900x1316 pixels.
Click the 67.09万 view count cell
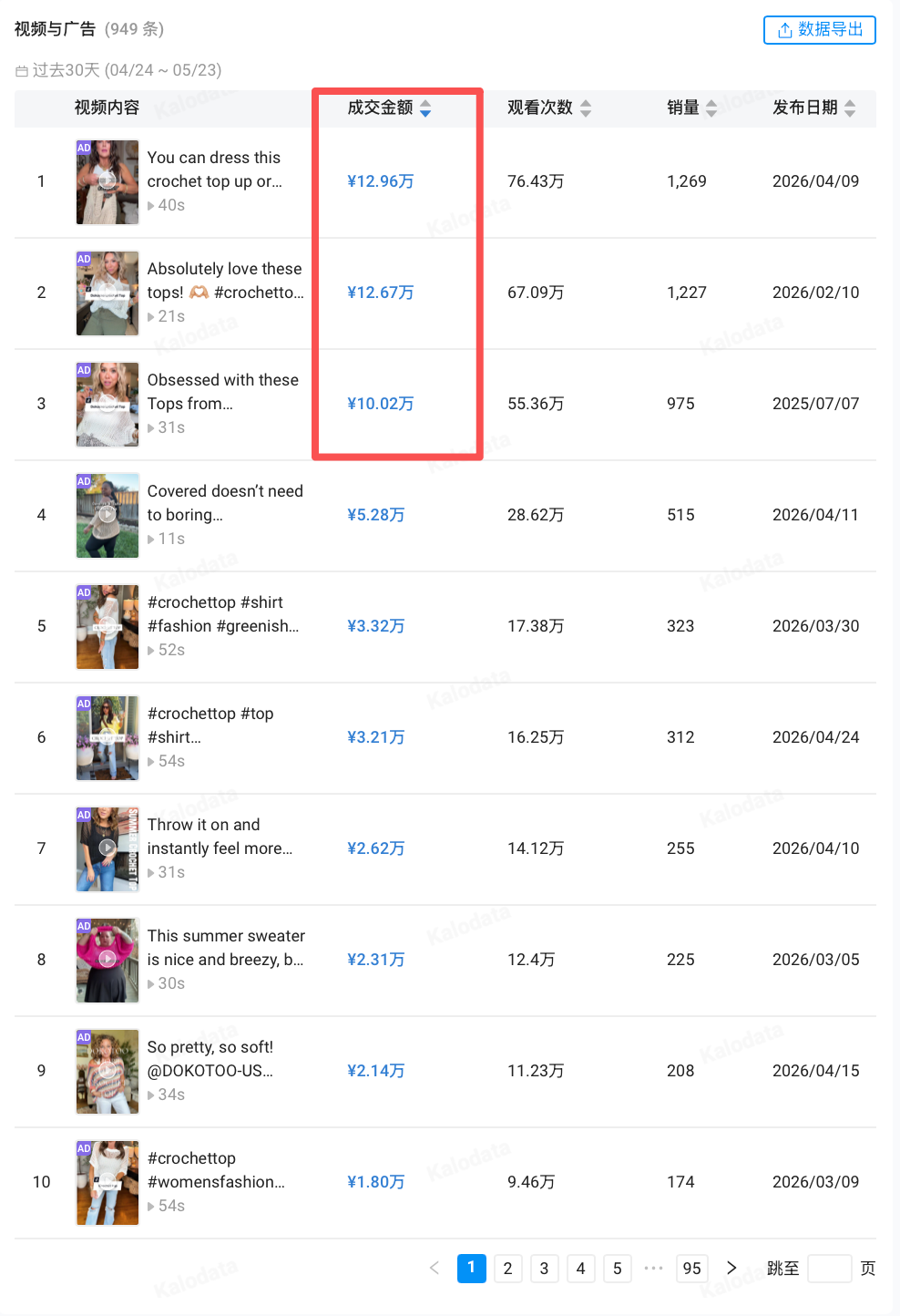536,293
